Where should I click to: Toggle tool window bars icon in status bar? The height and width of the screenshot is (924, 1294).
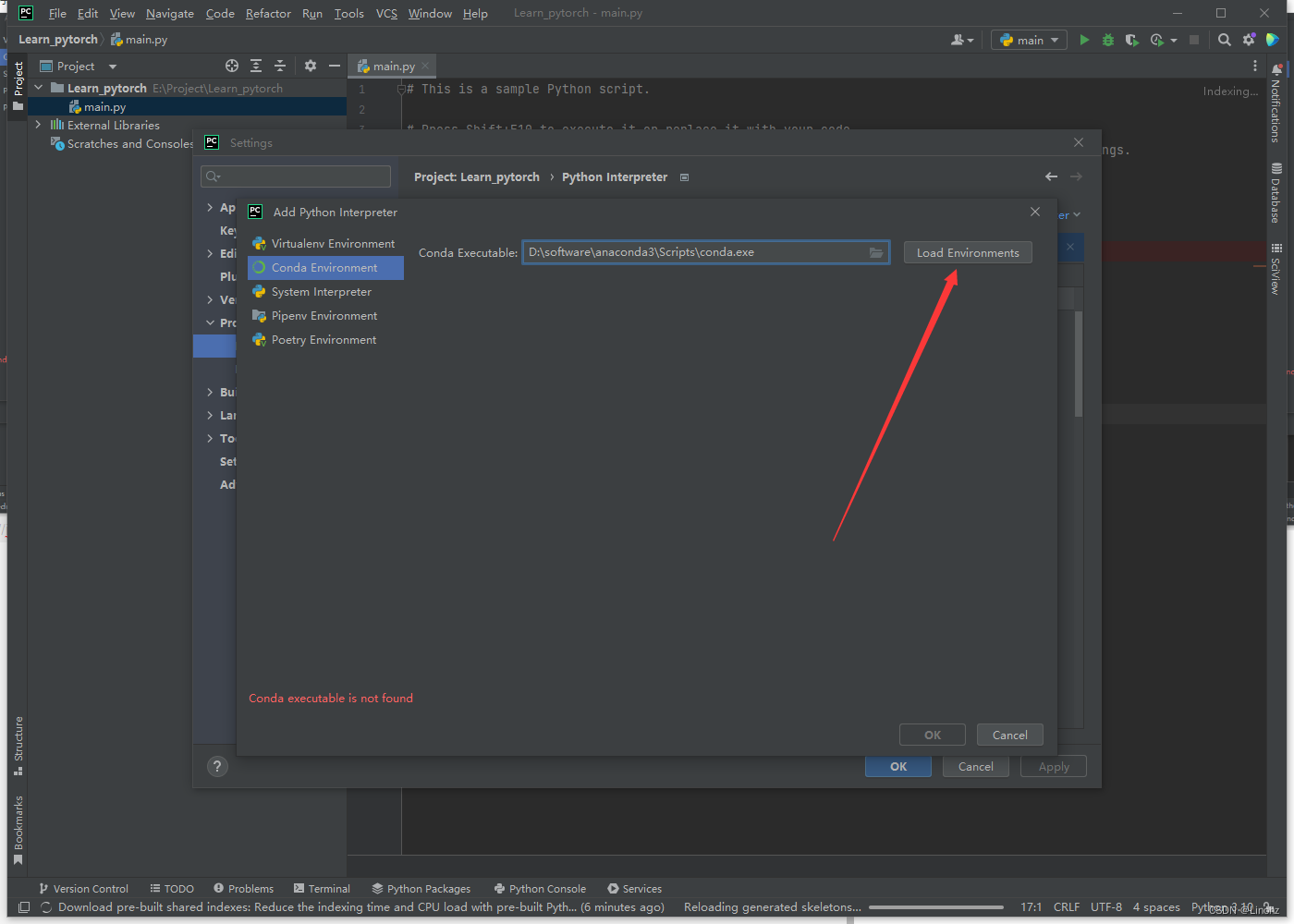pos(24,907)
